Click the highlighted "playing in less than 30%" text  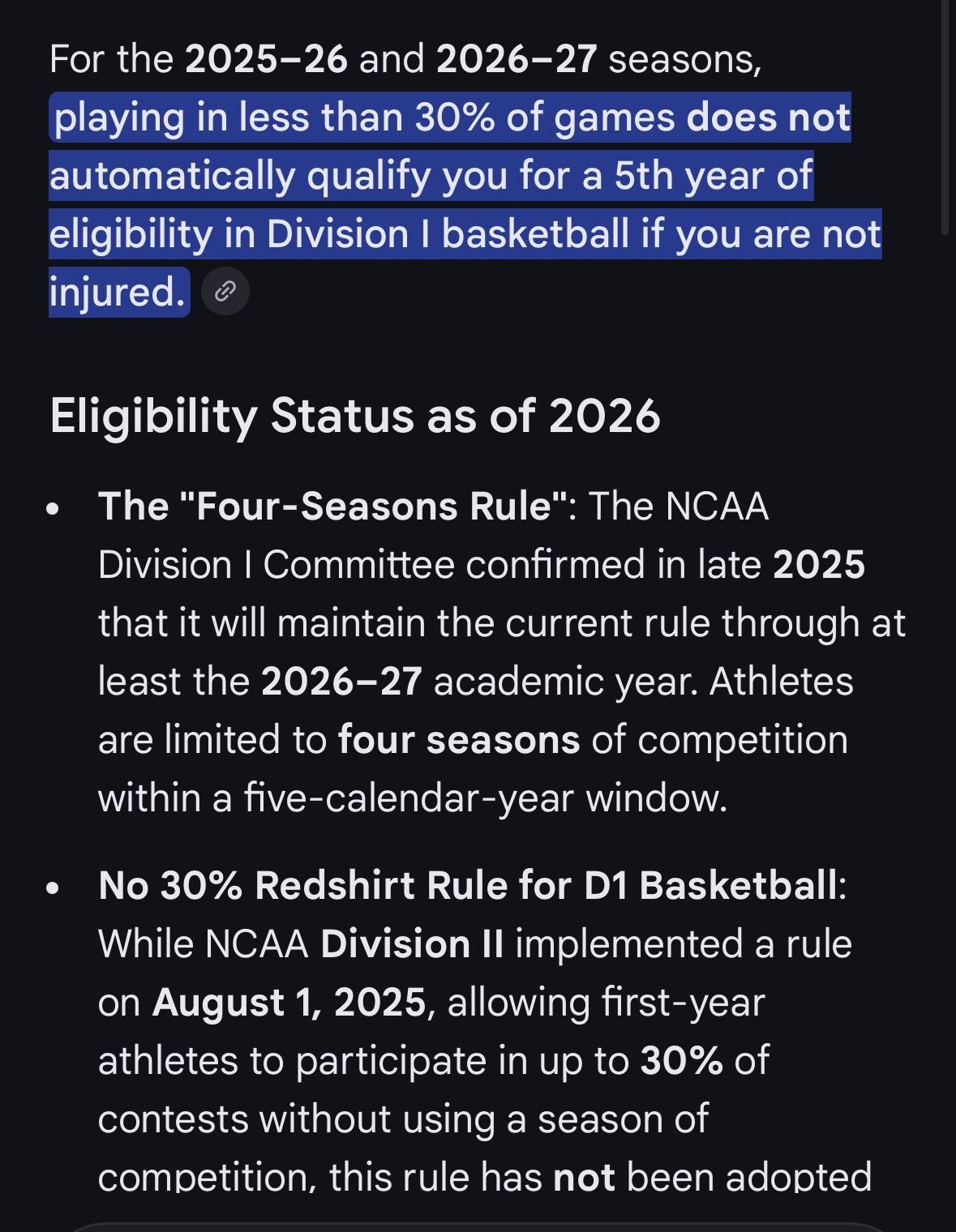[275, 118]
